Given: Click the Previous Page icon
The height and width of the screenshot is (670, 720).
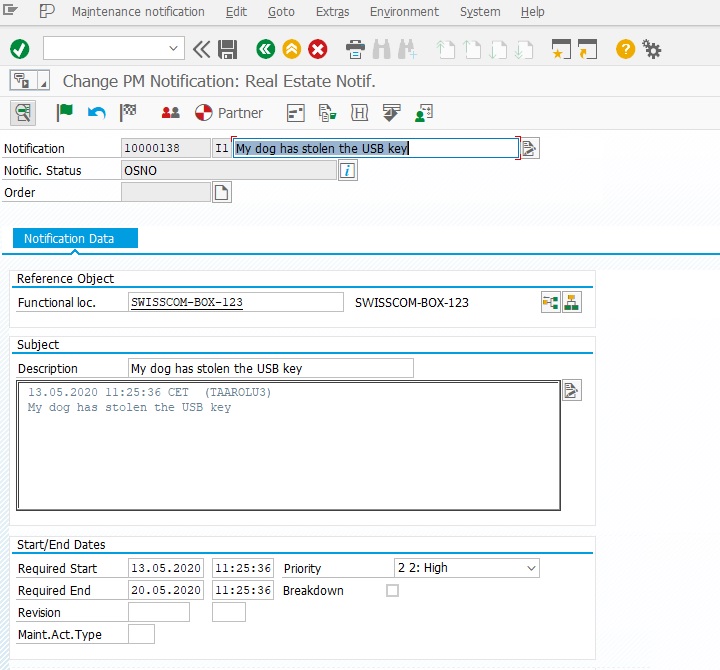Looking at the screenshot, I should tap(471, 49).
